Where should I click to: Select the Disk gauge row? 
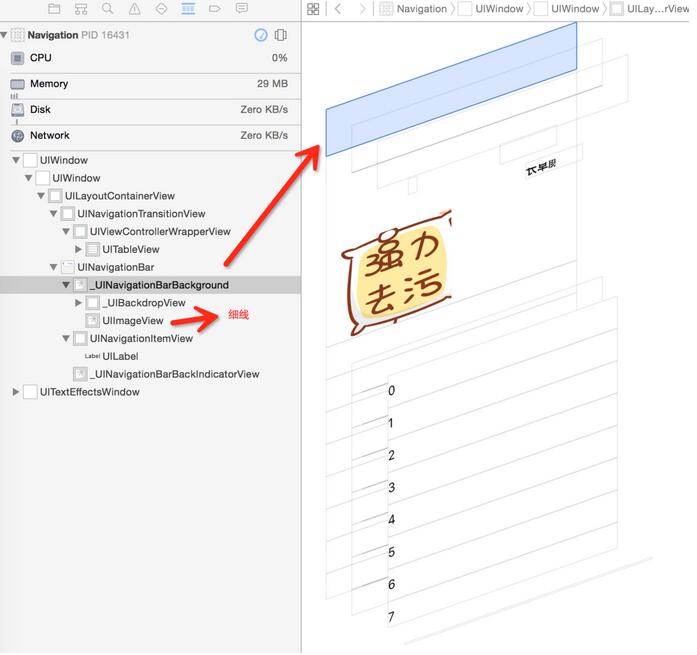coord(150,109)
